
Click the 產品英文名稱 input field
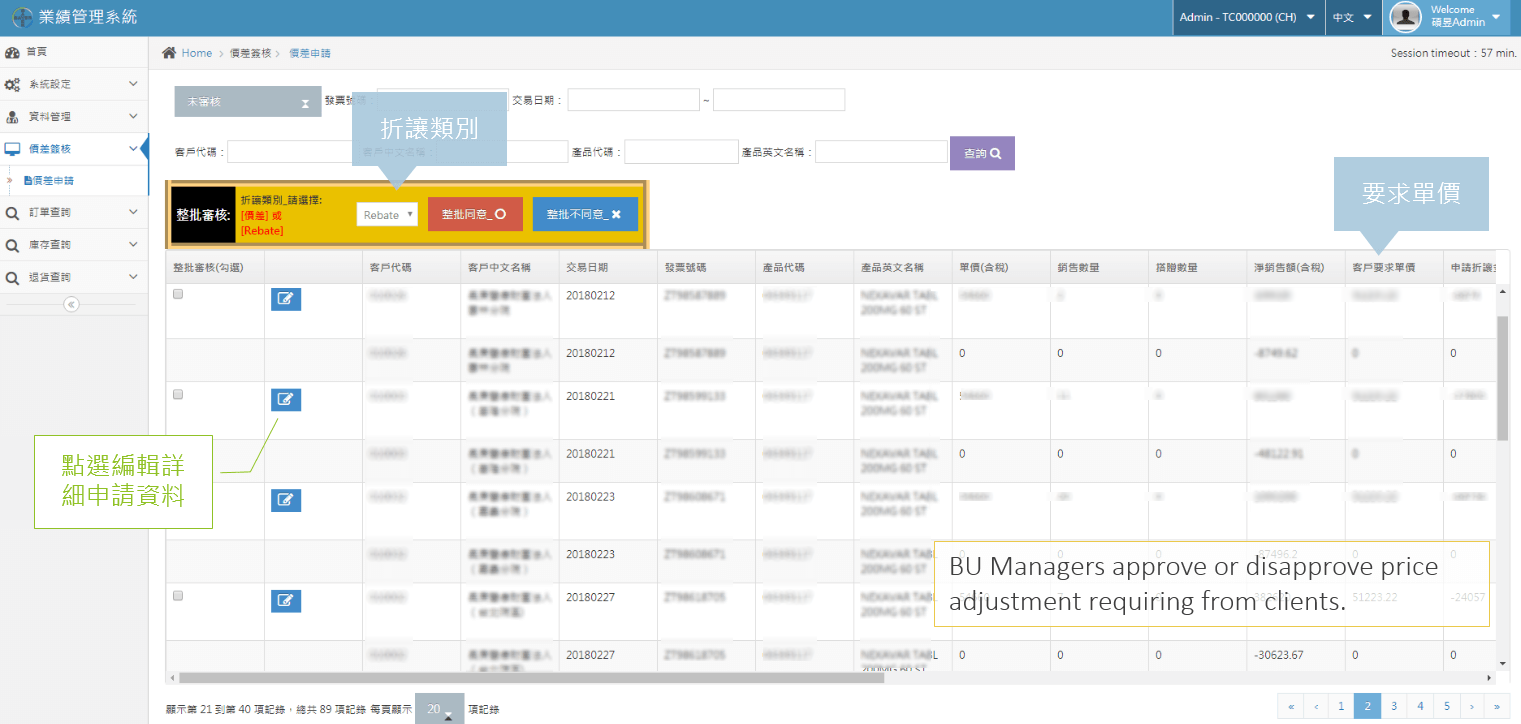[x=881, y=152]
